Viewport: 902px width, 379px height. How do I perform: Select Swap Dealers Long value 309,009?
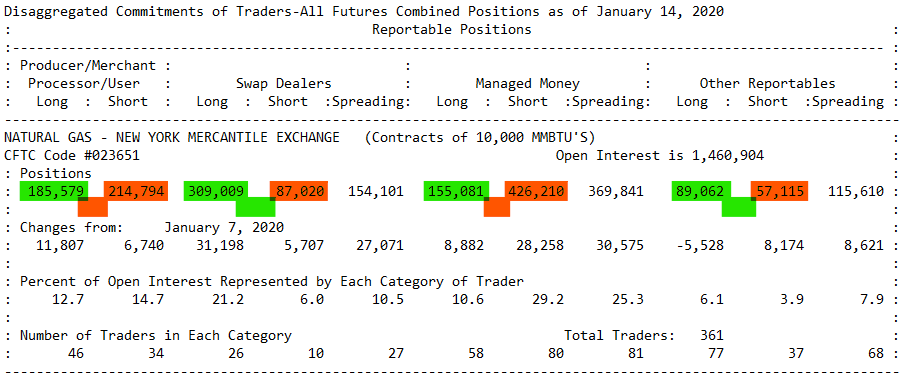(x=216, y=191)
